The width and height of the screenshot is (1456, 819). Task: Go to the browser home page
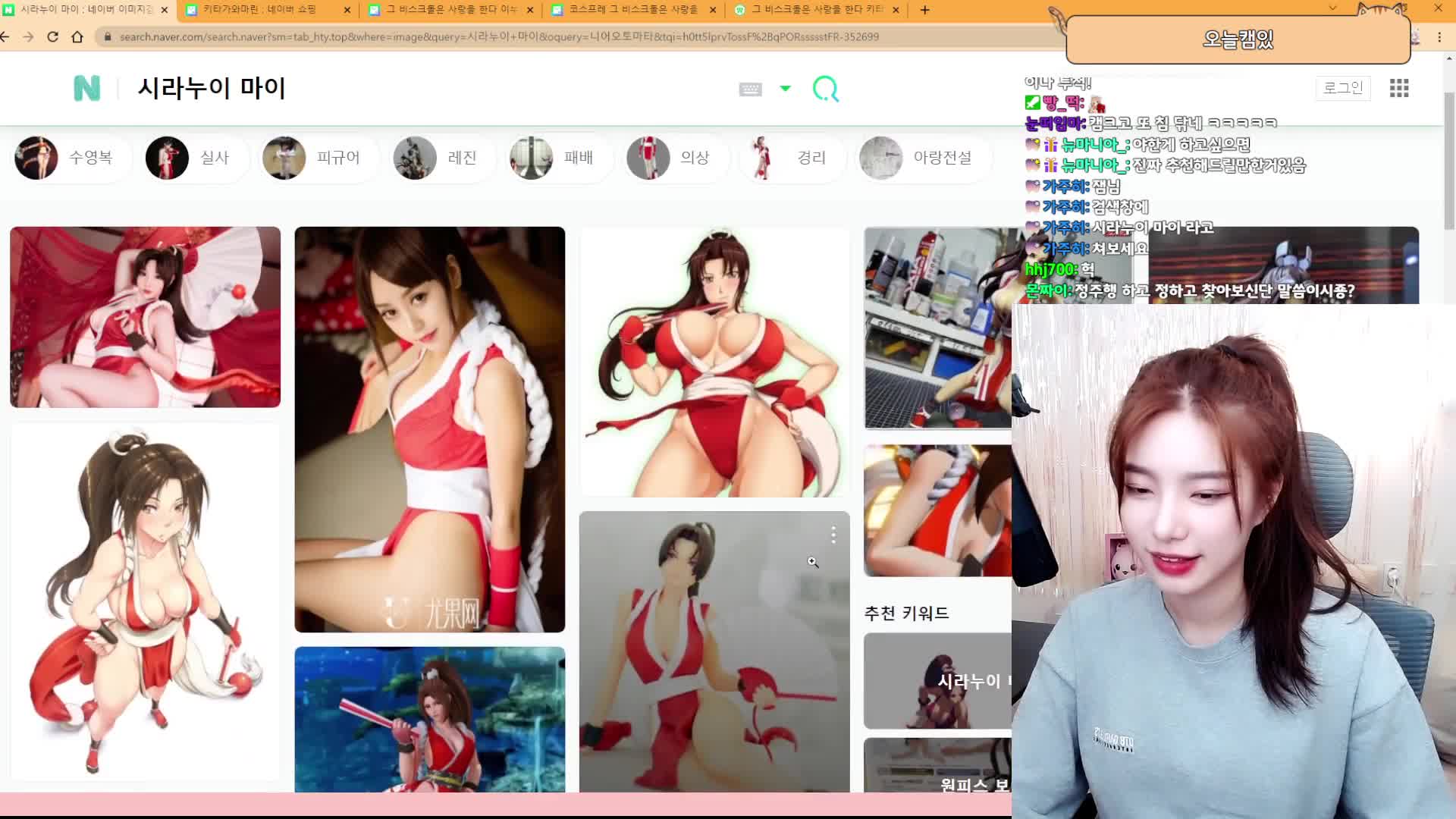coord(77,36)
